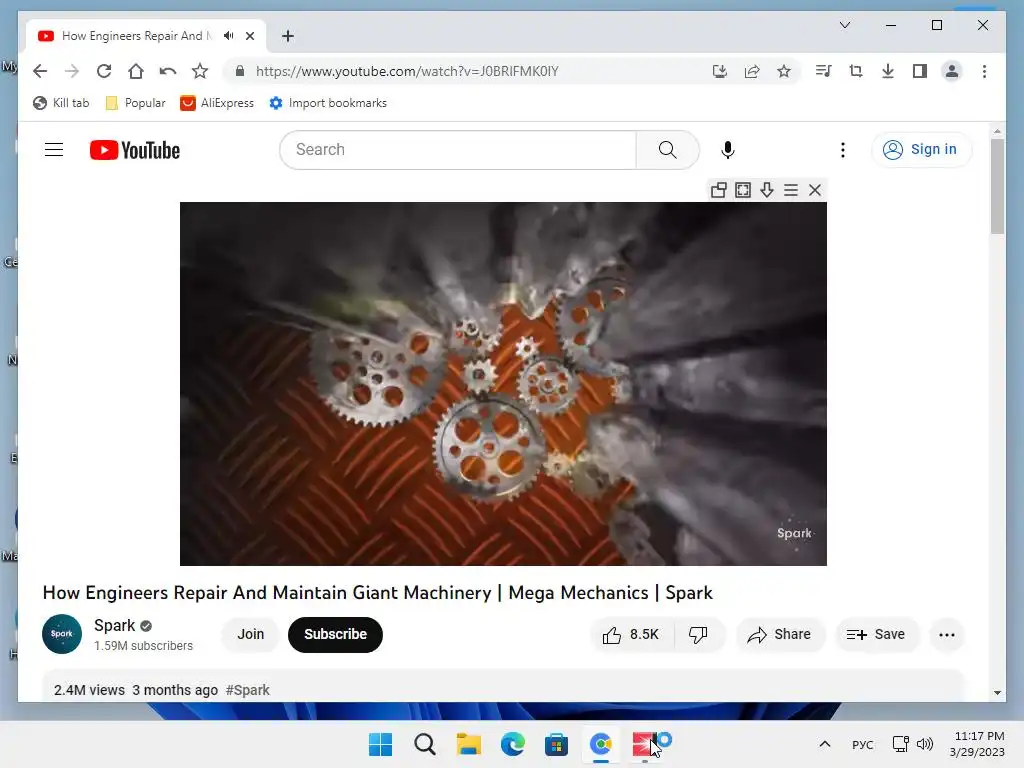Click the browser forward arrow
This screenshot has height=768, width=1024.
[x=72, y=71]
